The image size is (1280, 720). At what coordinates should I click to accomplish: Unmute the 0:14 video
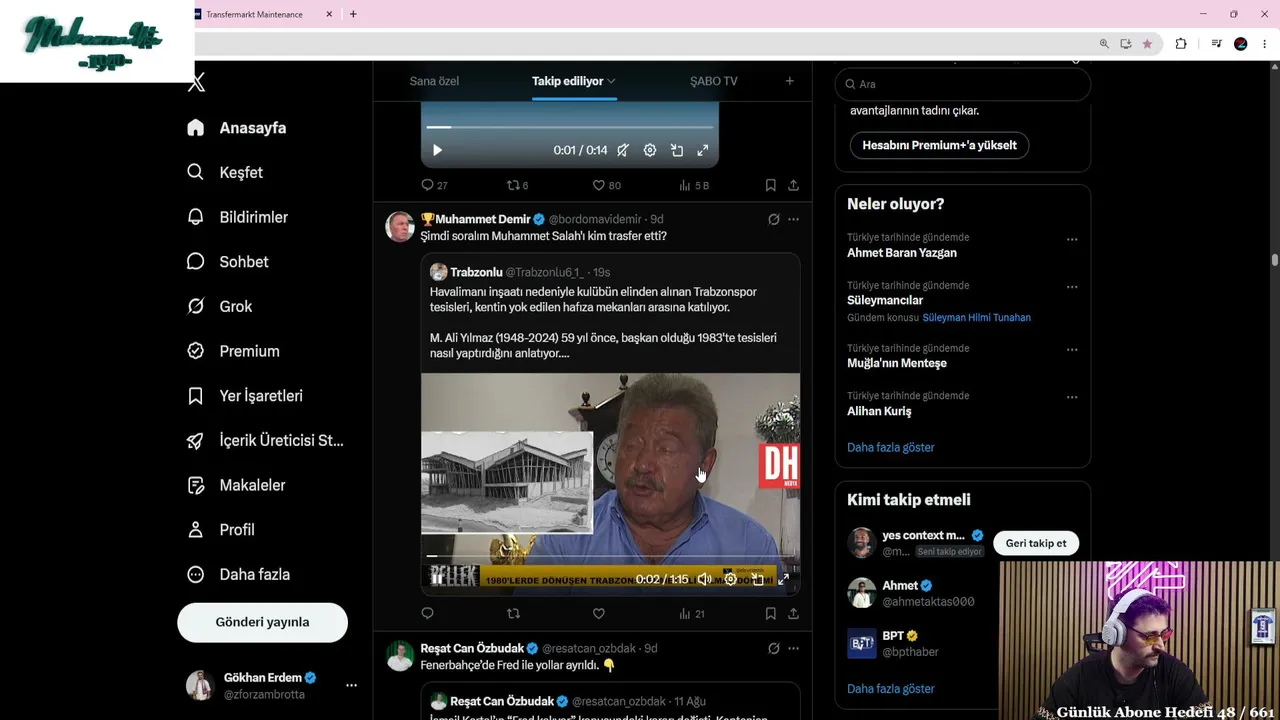pos(623,150)
